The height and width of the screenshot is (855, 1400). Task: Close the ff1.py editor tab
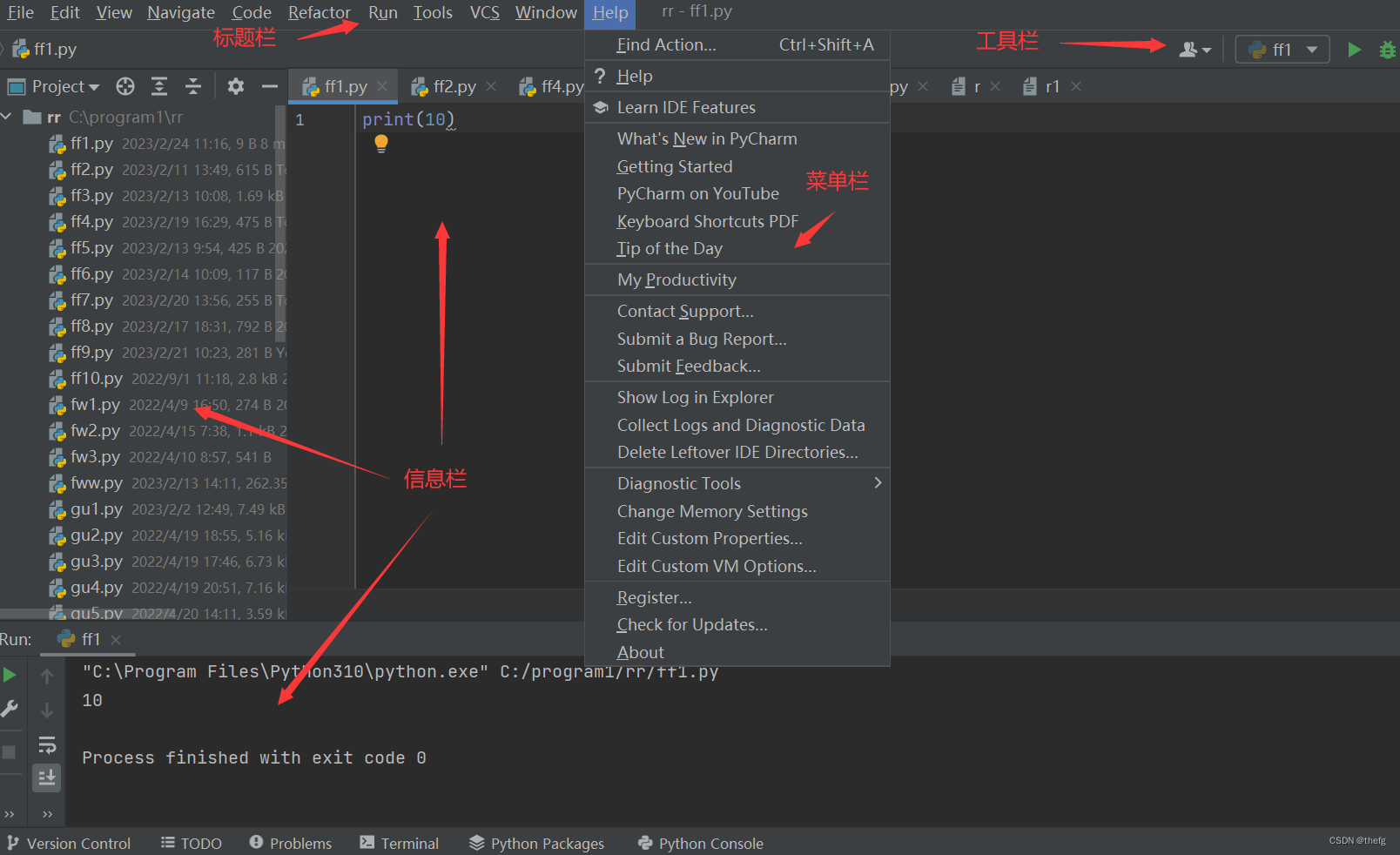coord(382,86)
